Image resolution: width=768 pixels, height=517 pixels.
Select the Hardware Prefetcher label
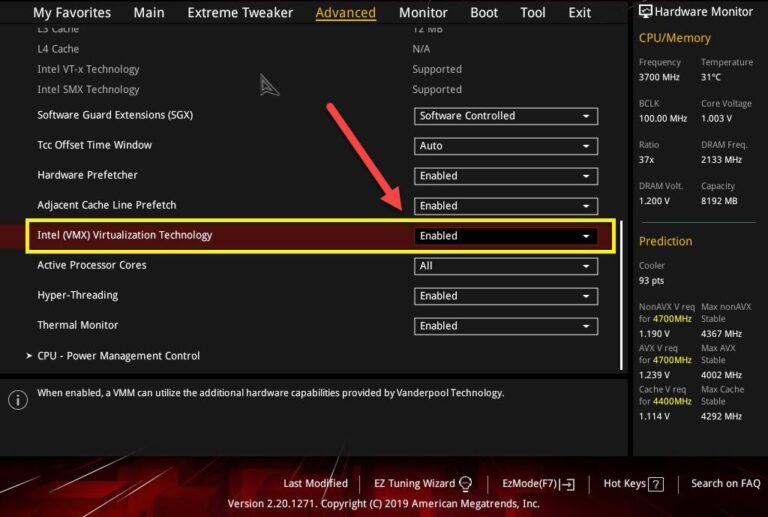87,175
